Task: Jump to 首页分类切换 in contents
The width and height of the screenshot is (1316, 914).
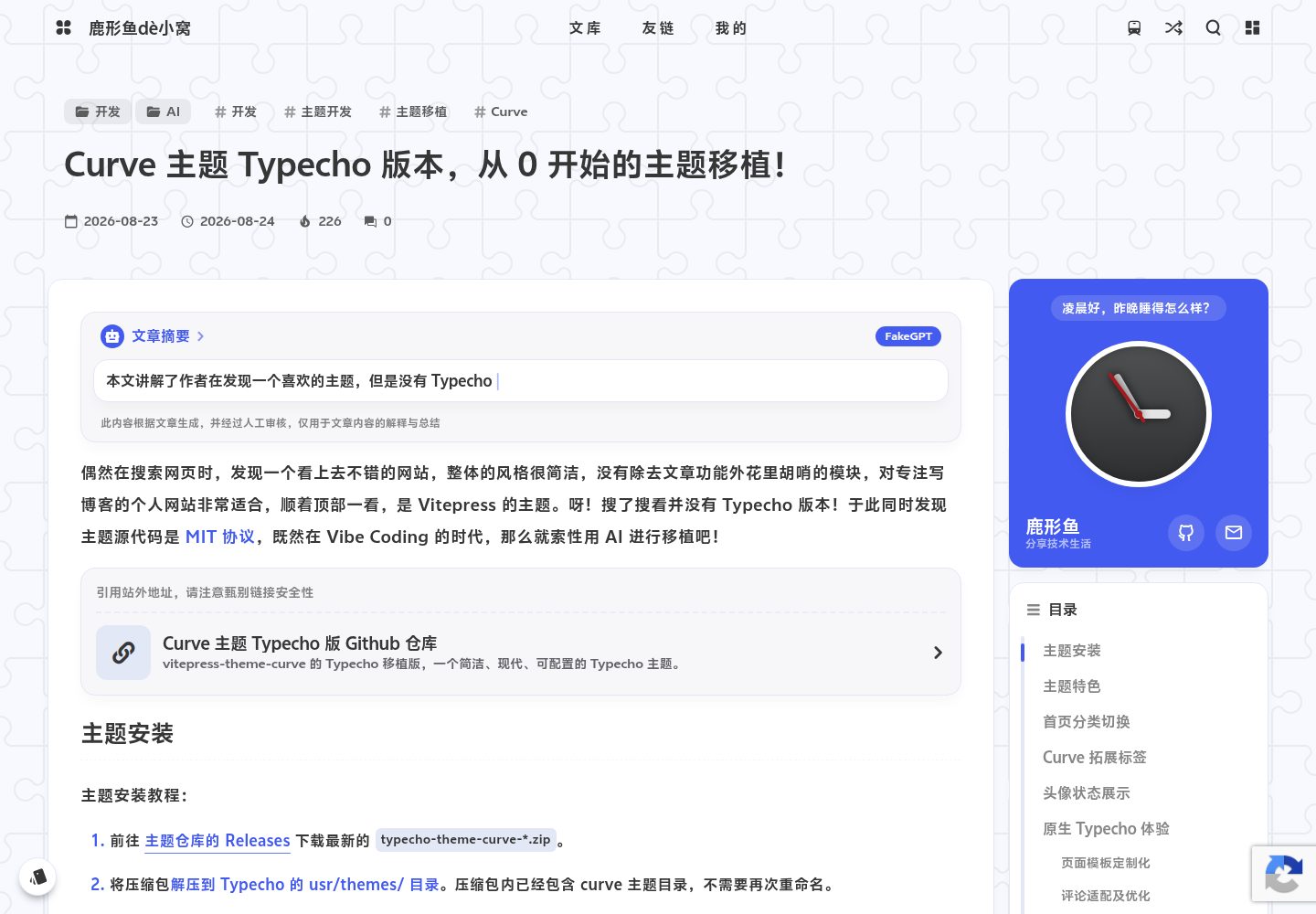Action: pyautogui.click(x=1087, y=722)
